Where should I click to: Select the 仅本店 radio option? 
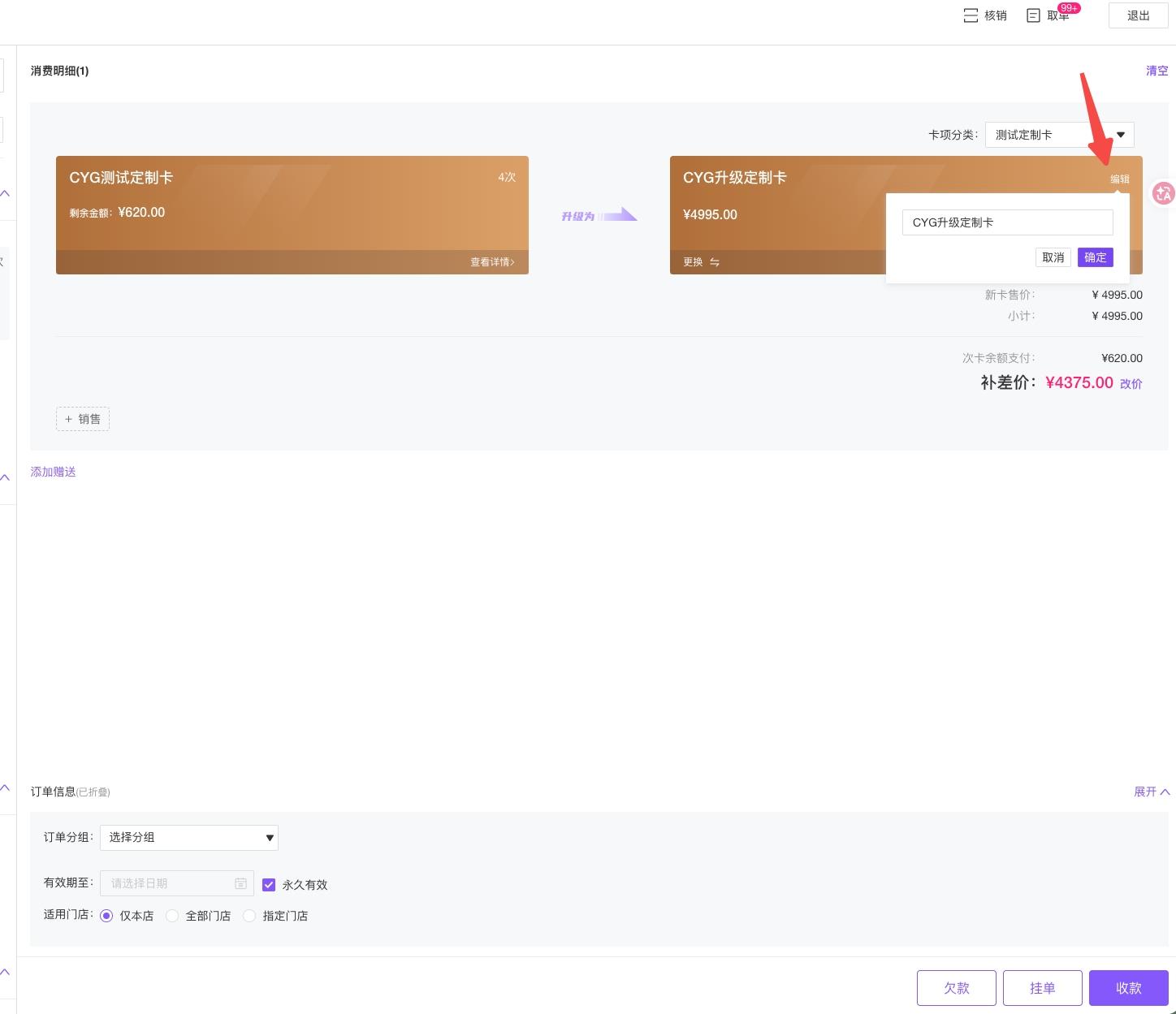(106, 916)
